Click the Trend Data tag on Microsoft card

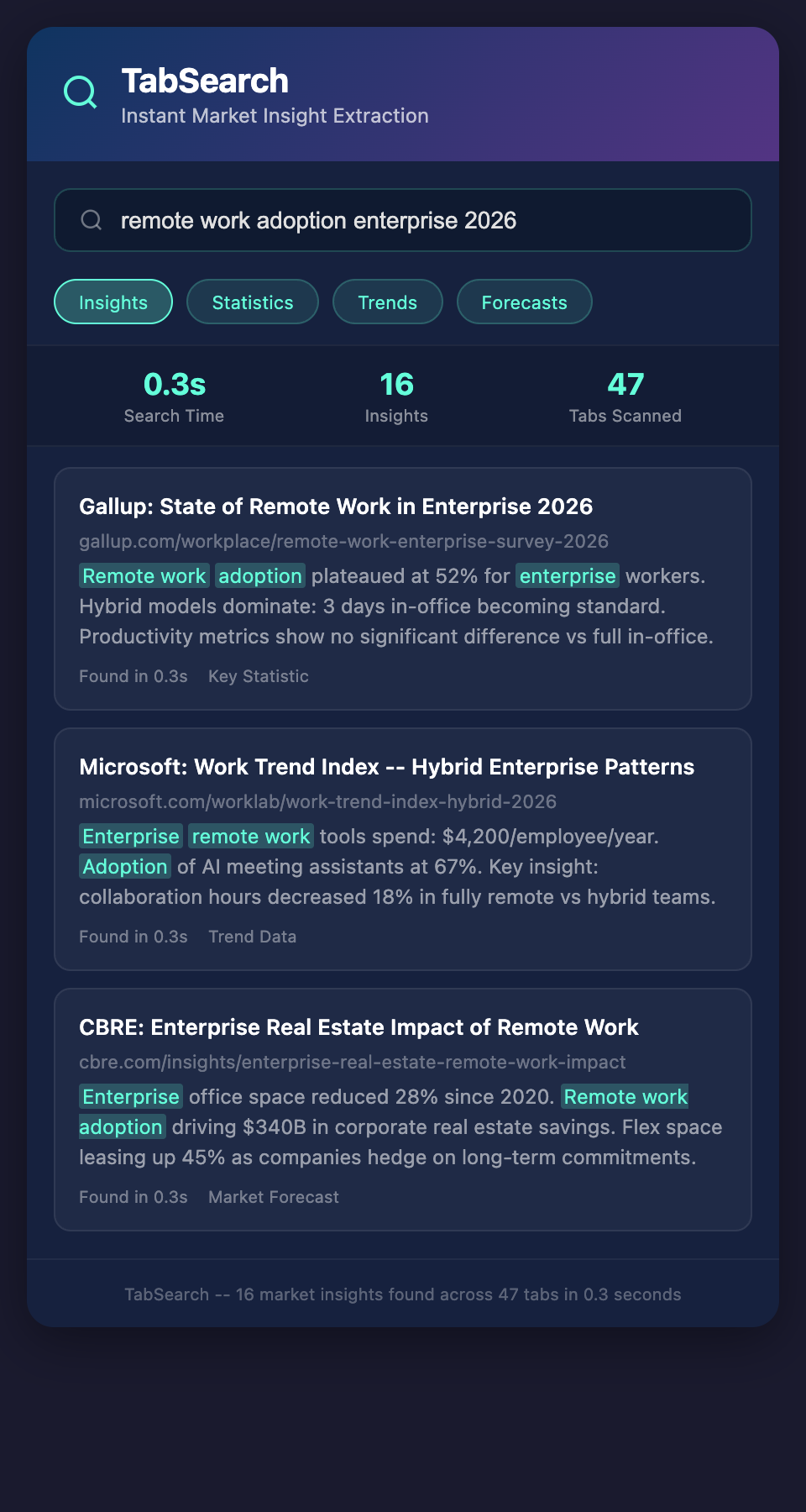click(x=252, y=937)
